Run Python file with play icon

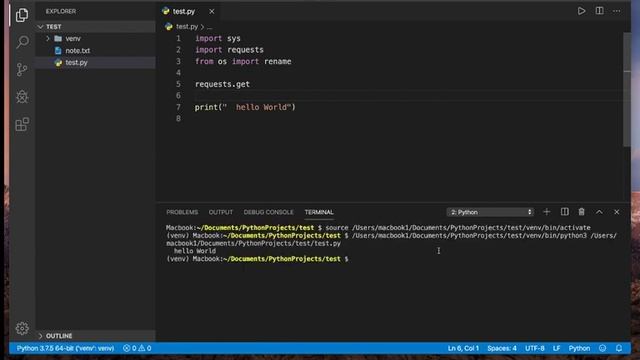pyautogui.click(x=581, y=11)
